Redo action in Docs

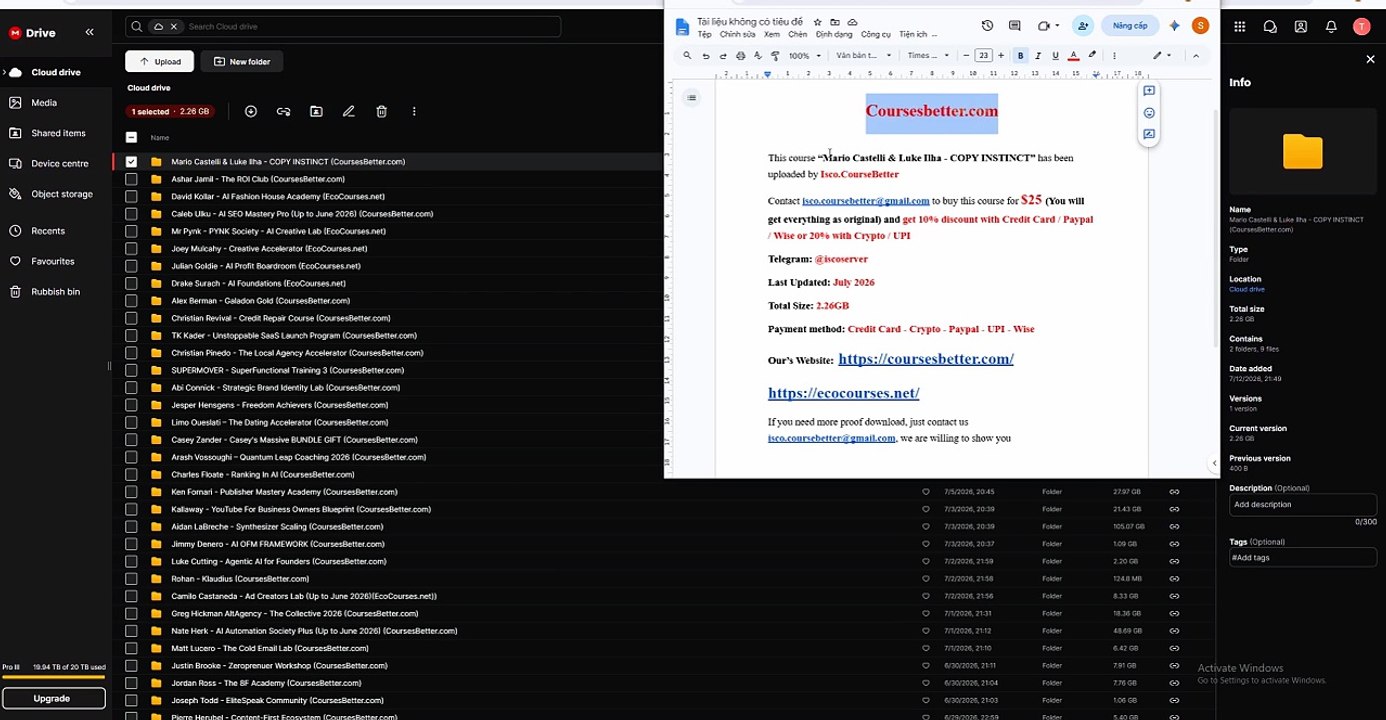[723, 56]
